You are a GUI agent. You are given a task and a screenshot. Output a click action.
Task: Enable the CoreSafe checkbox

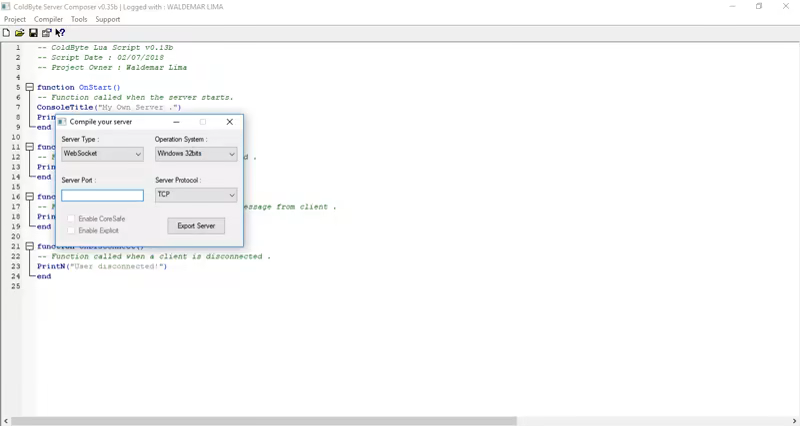(71, 218)
